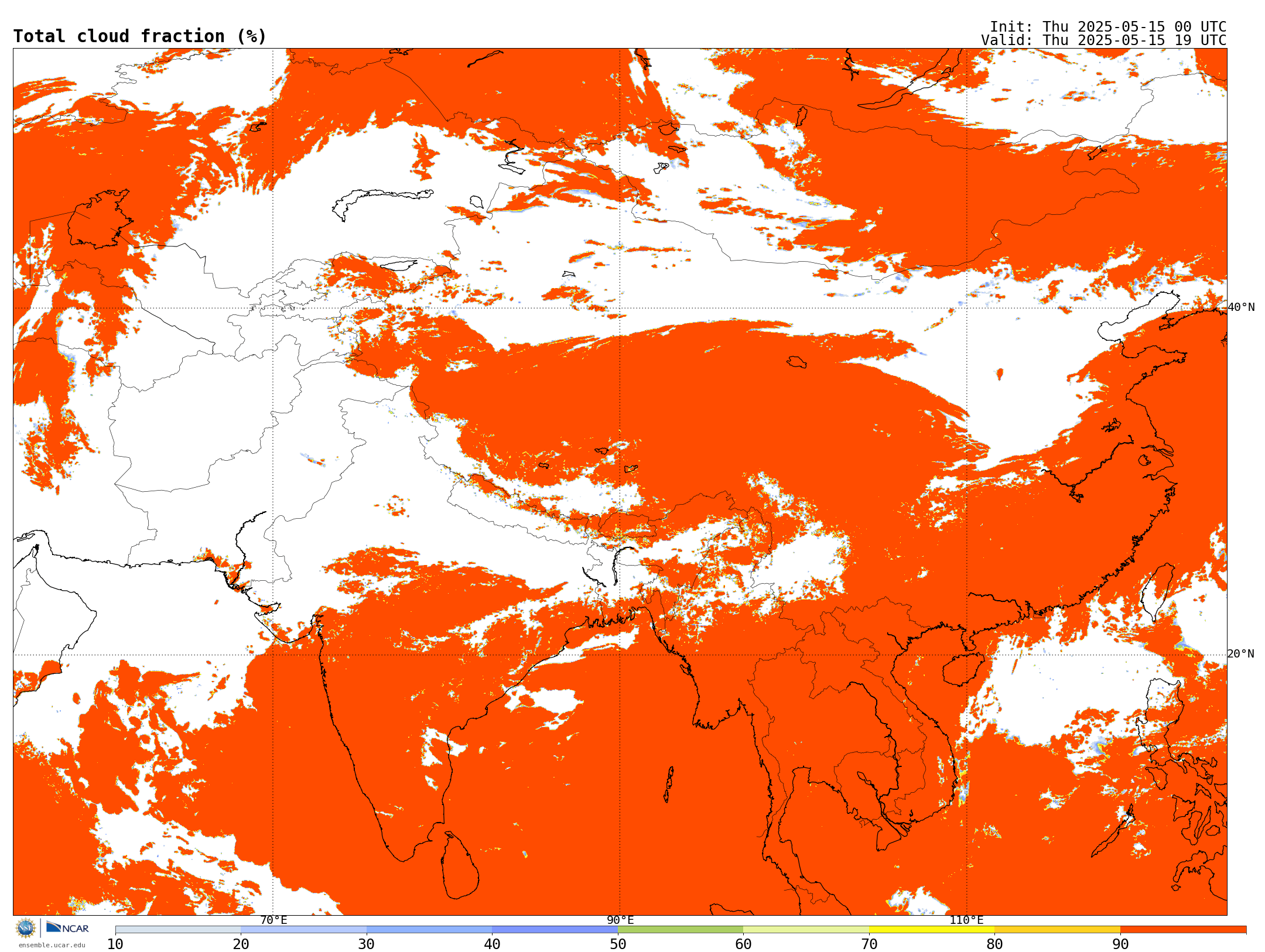The width and height of the screenshot is (1265, 952).
Task: Click the colorbar tick label 50
Action: pyautogui.click(x=618, y=944)
